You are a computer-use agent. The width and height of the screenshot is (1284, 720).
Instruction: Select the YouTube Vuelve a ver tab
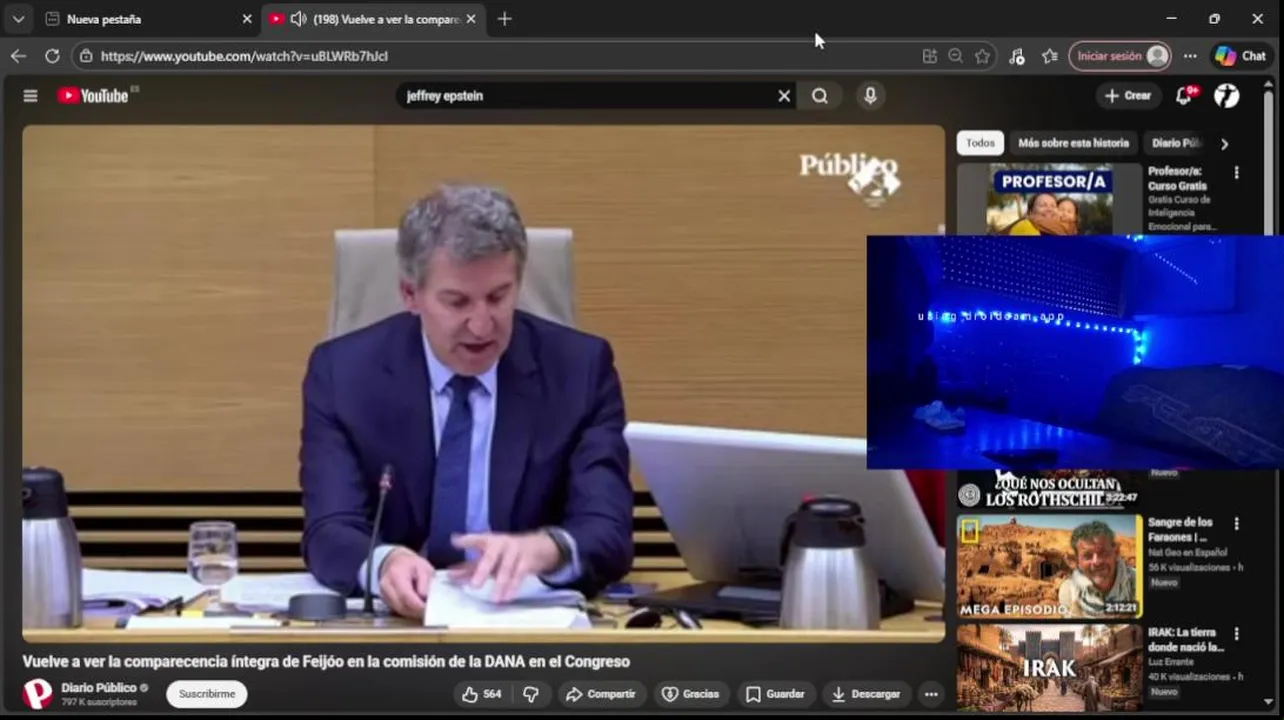373,19
